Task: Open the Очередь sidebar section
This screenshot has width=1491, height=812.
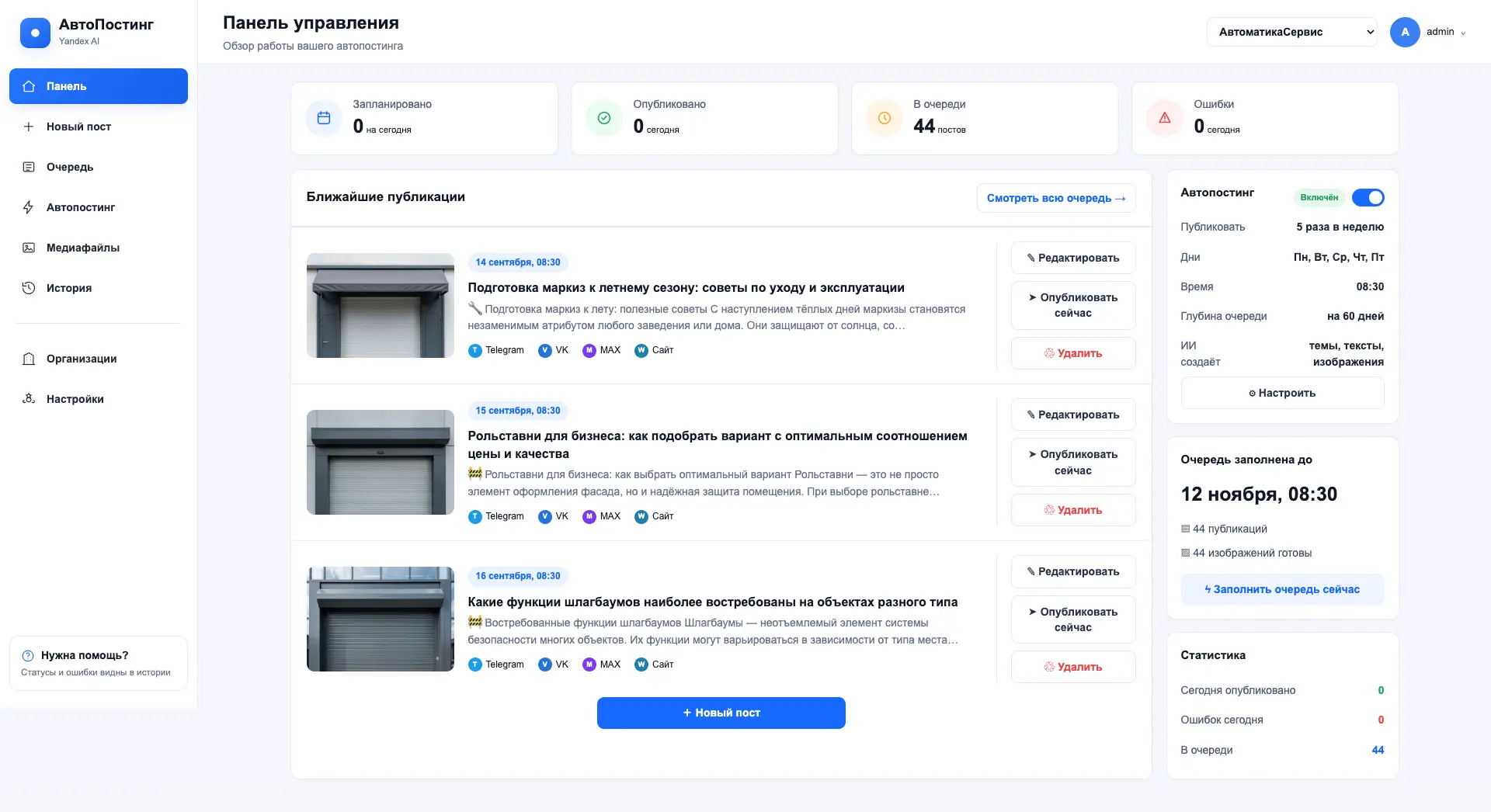Action: (99, 167)
